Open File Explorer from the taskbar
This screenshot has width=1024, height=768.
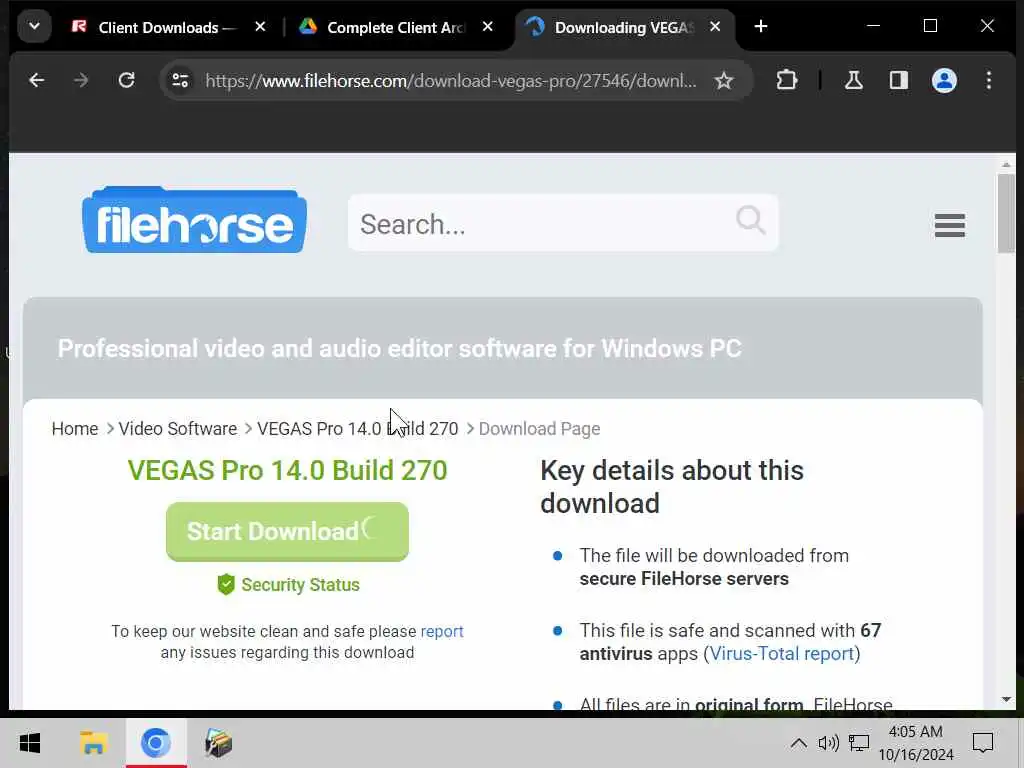[93, 743]
